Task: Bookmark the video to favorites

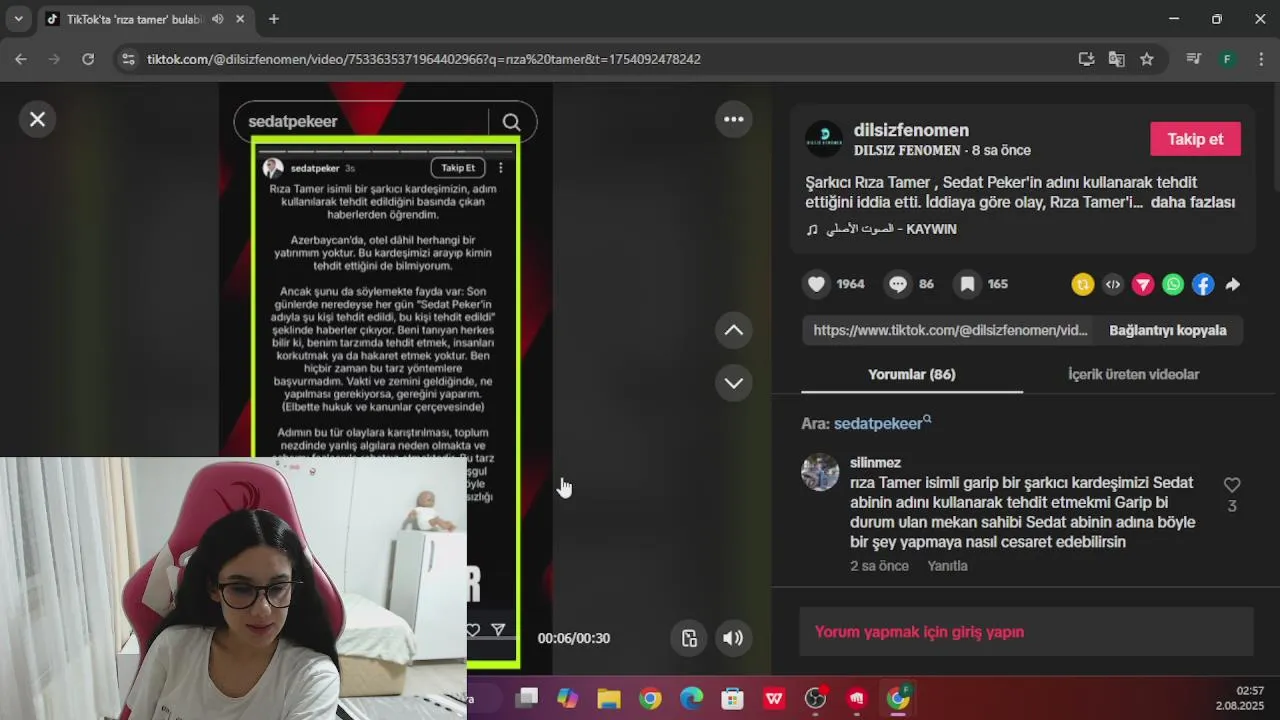Action: coord(967,284)
